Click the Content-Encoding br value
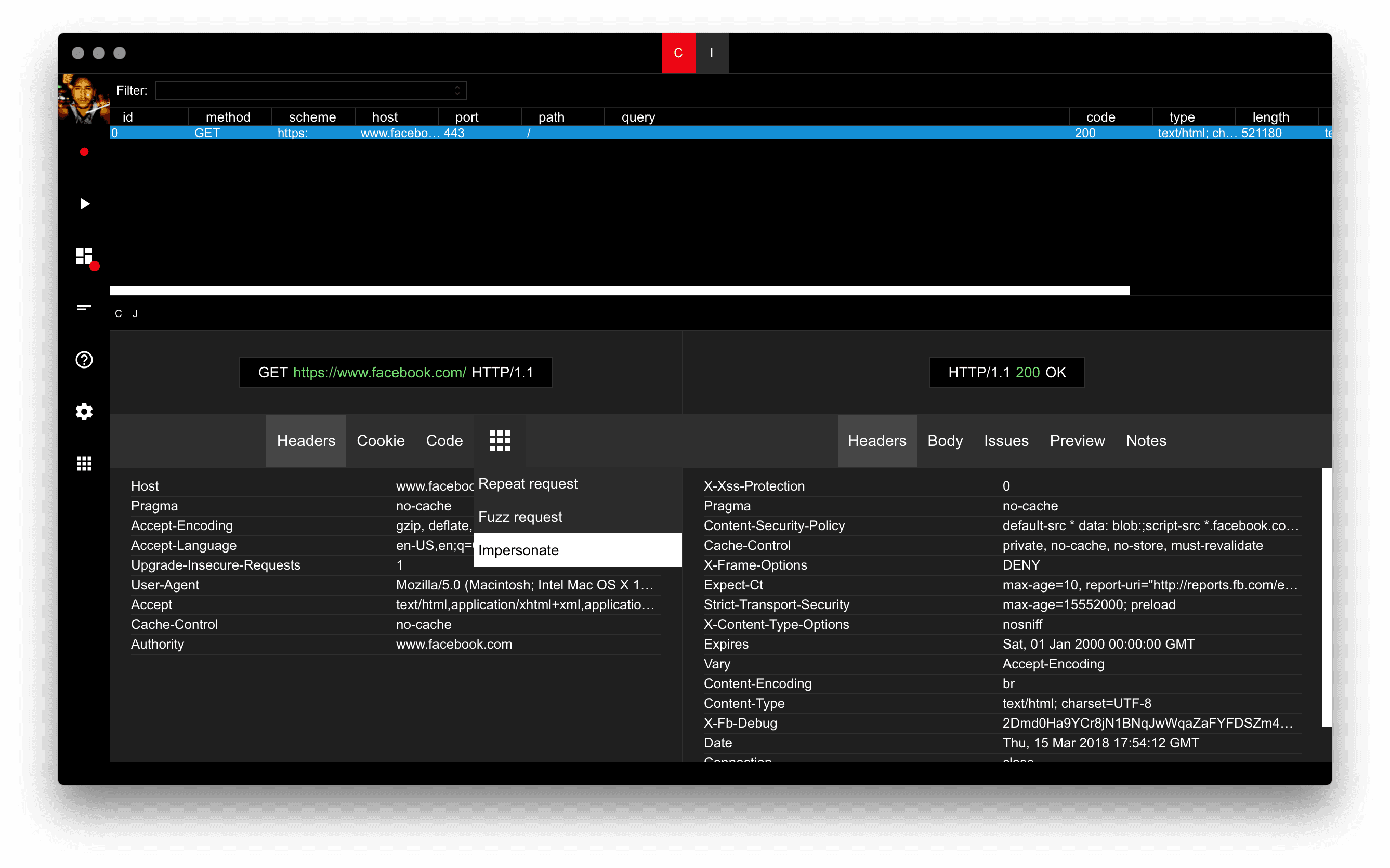Viewport: 1390px width, 868px height. [1008, 683]
